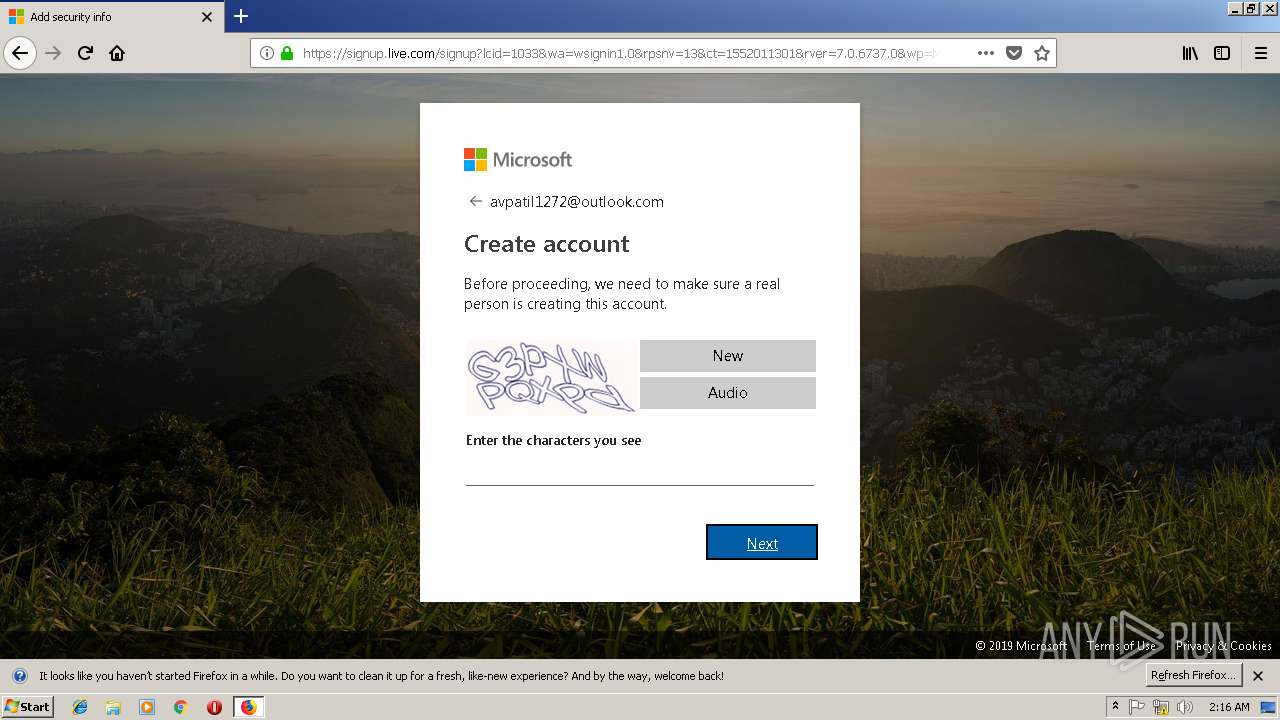Open Action Center flag icon in tray
Image resolution: width=1280 pixels, height=720 pixels.
click(1137, 707)
